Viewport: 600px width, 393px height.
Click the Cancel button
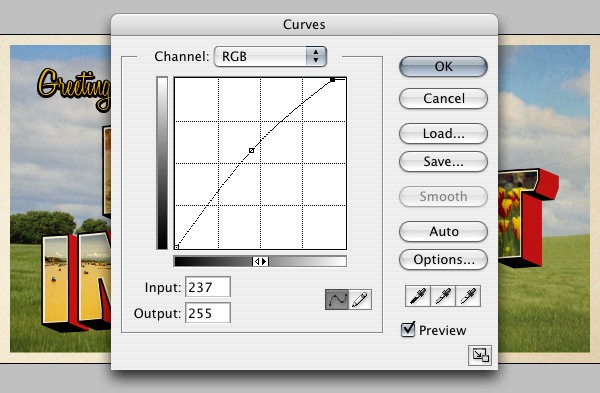pos(443,99)
